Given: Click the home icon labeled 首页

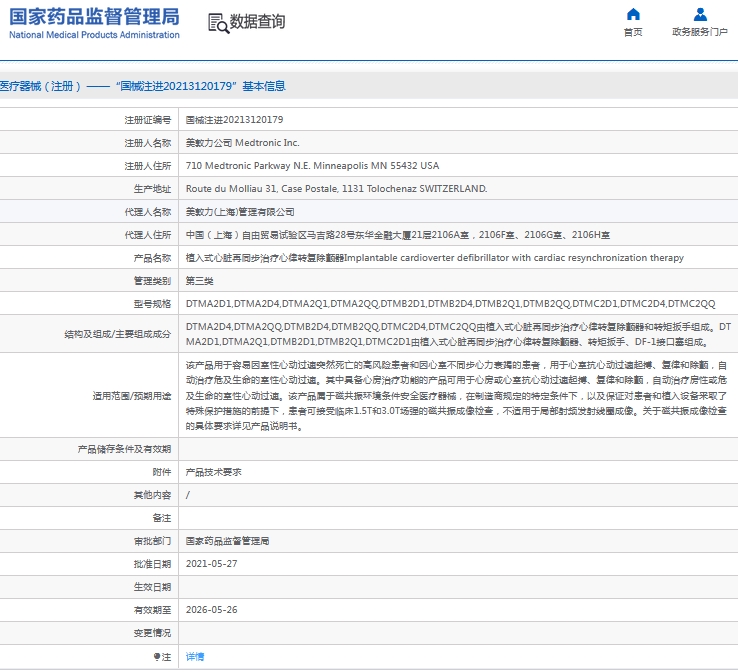Looking at the screenshot, I should [x=633, y=14].
